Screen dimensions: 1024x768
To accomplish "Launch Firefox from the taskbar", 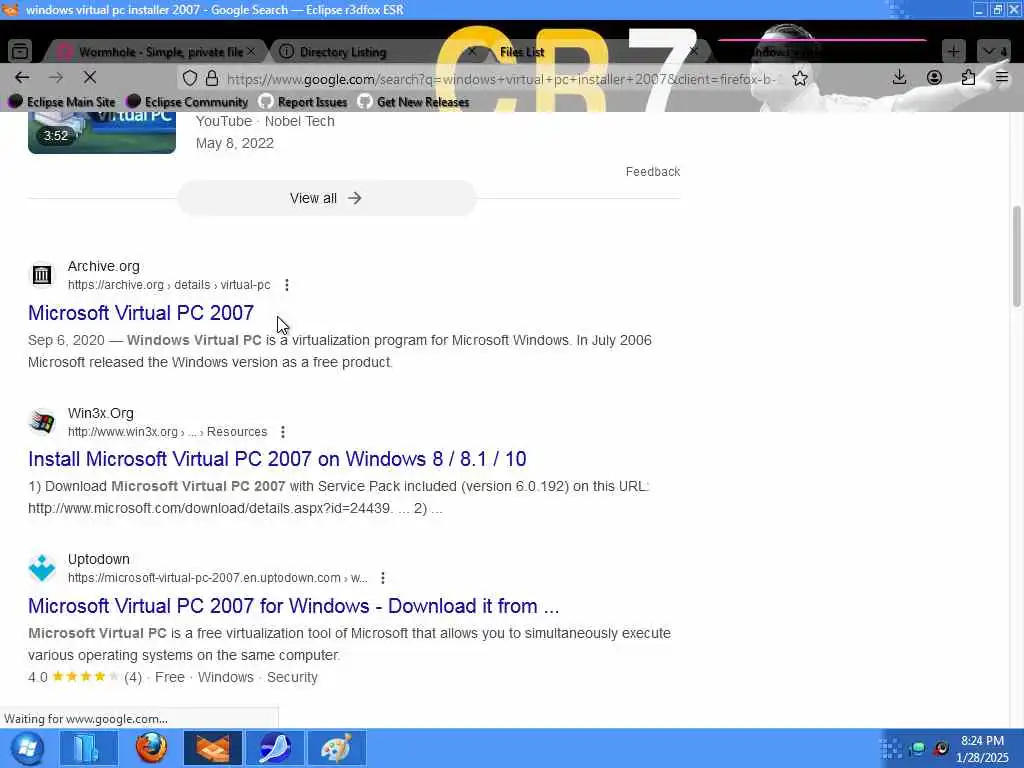I will [151, 748].
